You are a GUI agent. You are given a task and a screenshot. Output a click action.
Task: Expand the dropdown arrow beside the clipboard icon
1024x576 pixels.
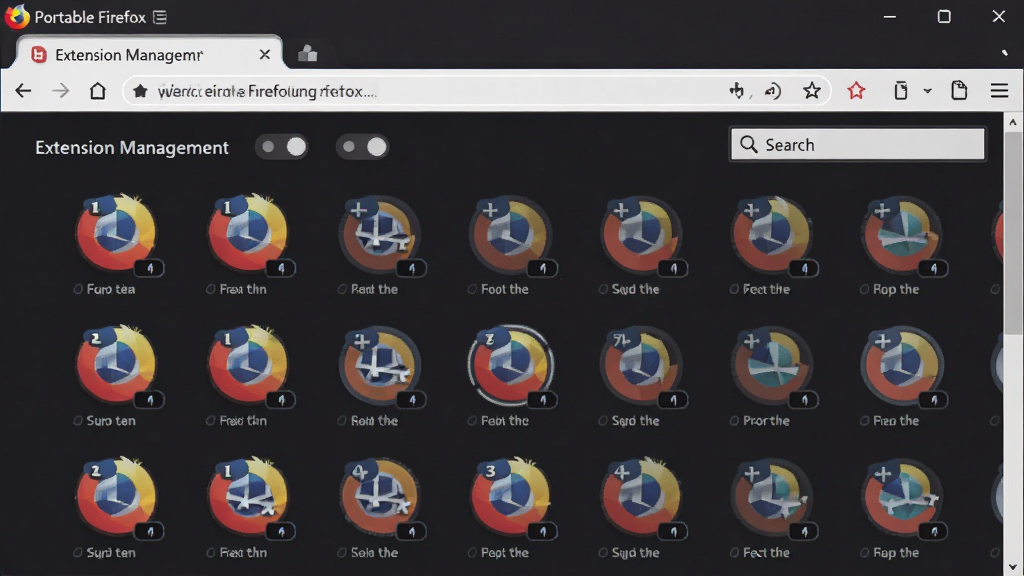pyautogui.click(x=927, y=91)
